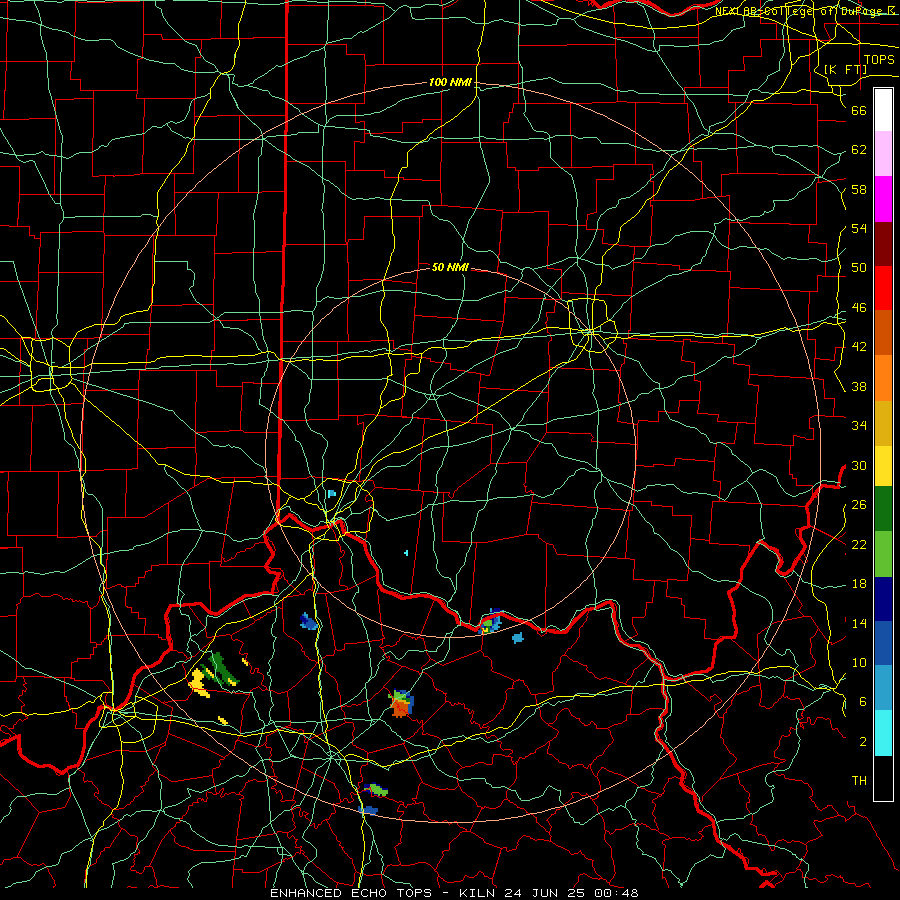Screen dimensions: 900x900
Task: Click the '22' legend value
Action: (x=859, y=545)
